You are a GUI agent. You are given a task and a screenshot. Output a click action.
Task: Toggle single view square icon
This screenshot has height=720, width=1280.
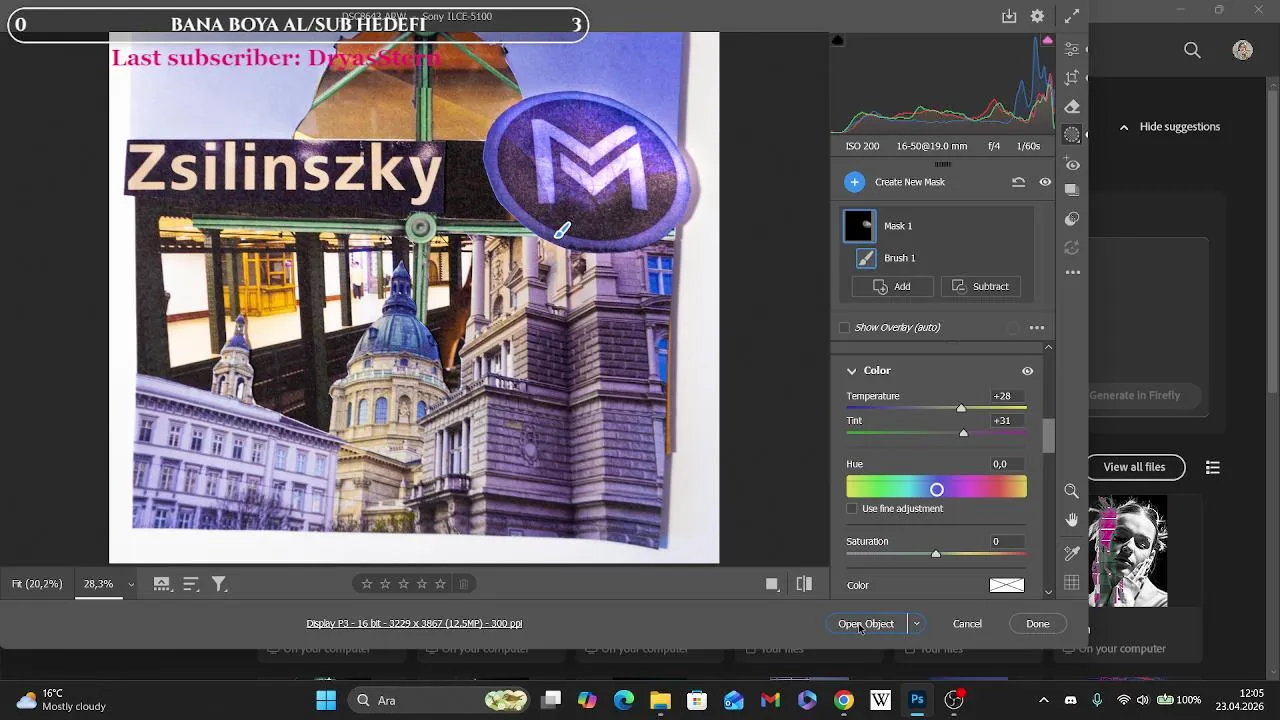772,584
